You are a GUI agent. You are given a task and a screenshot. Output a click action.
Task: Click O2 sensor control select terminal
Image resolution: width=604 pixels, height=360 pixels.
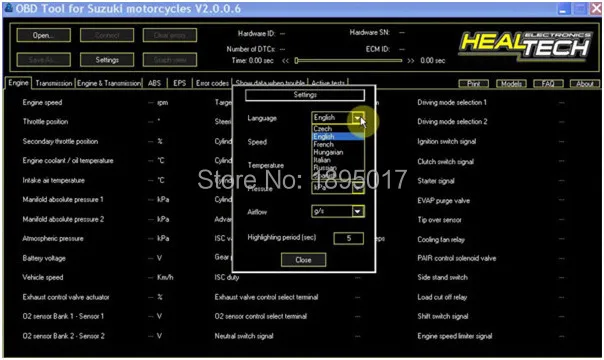(x=261, y=316)
